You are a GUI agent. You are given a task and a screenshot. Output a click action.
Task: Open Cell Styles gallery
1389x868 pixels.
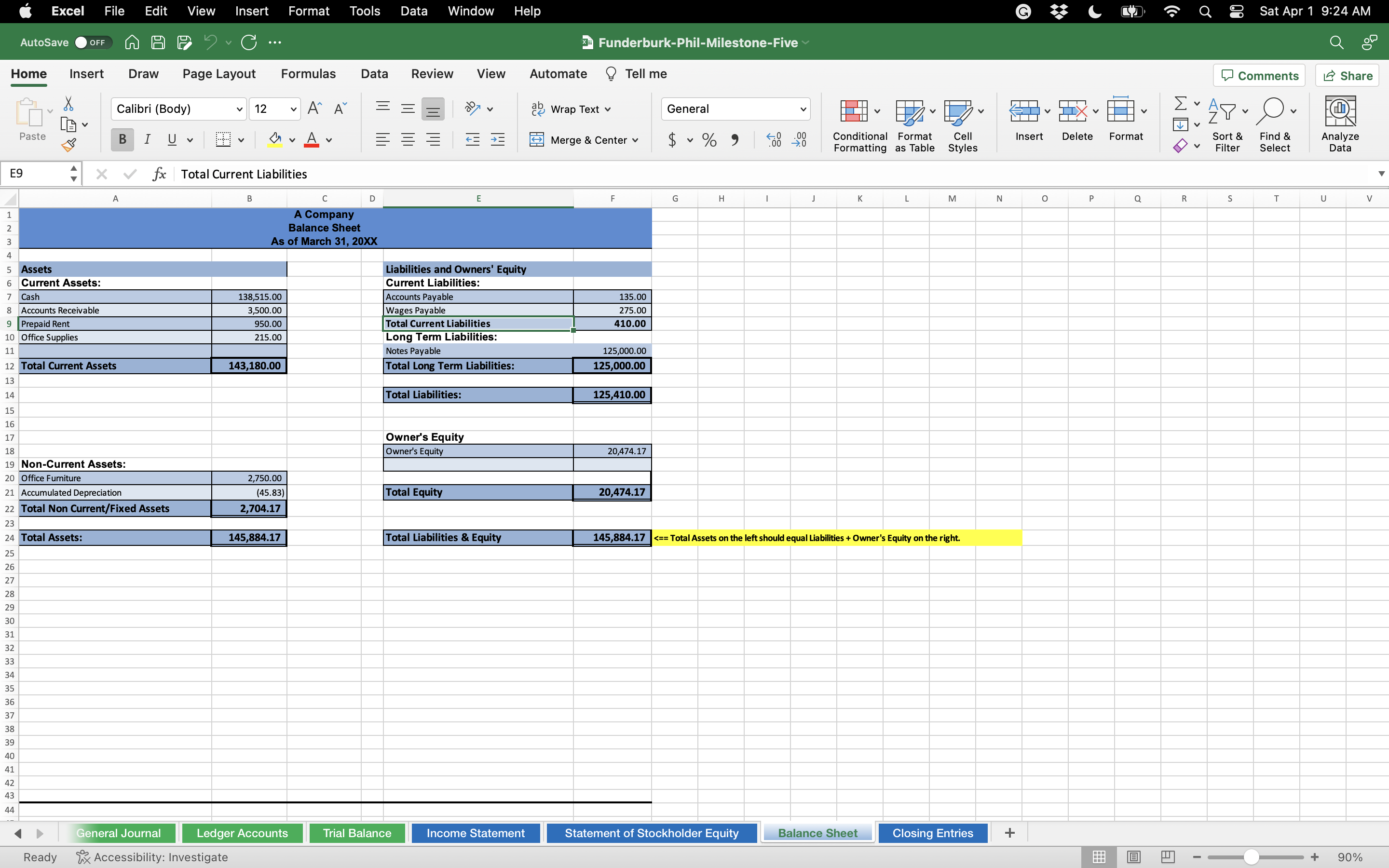click(x=961, y=112)
